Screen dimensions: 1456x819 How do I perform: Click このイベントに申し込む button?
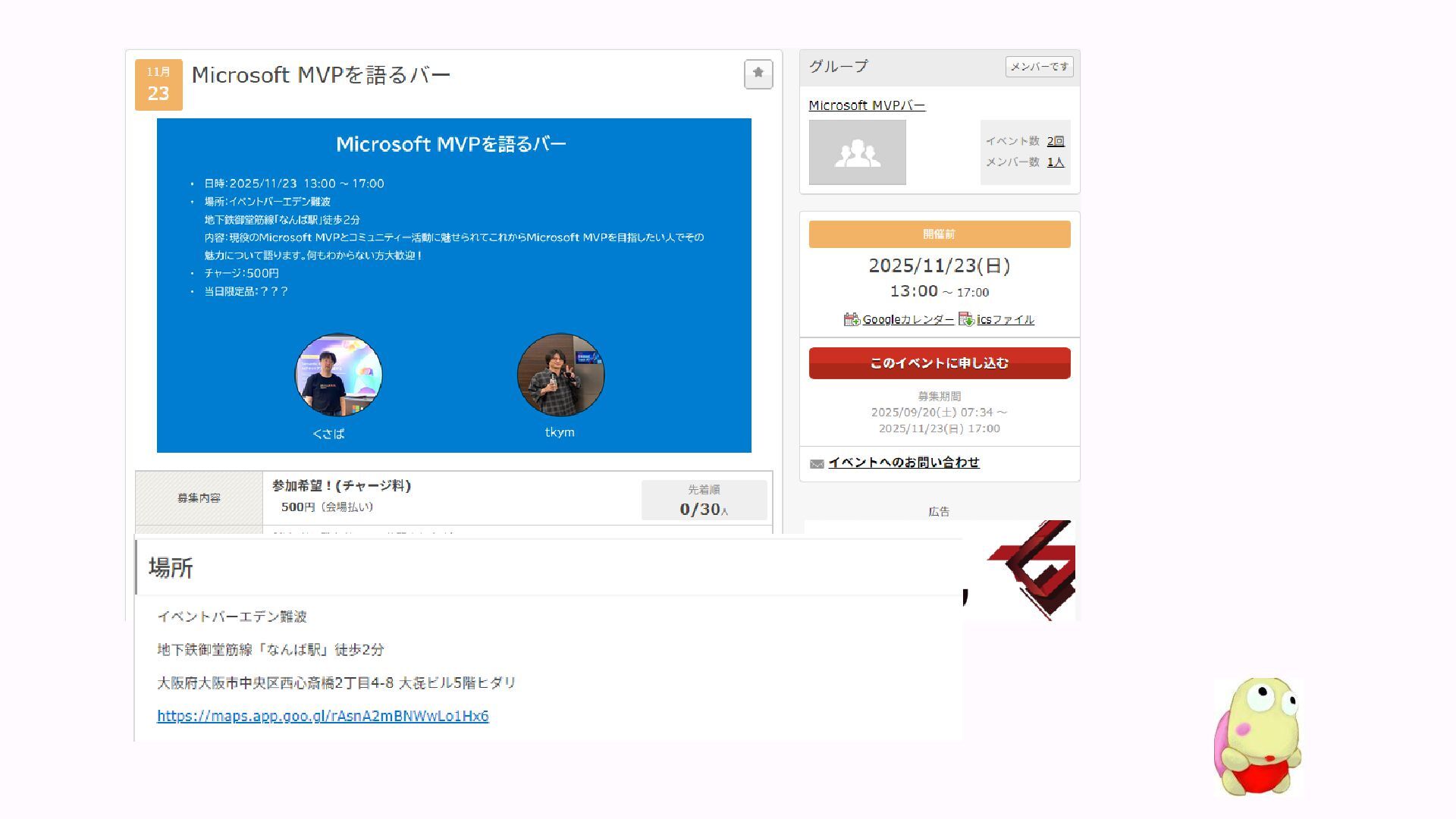coord(940,363)
